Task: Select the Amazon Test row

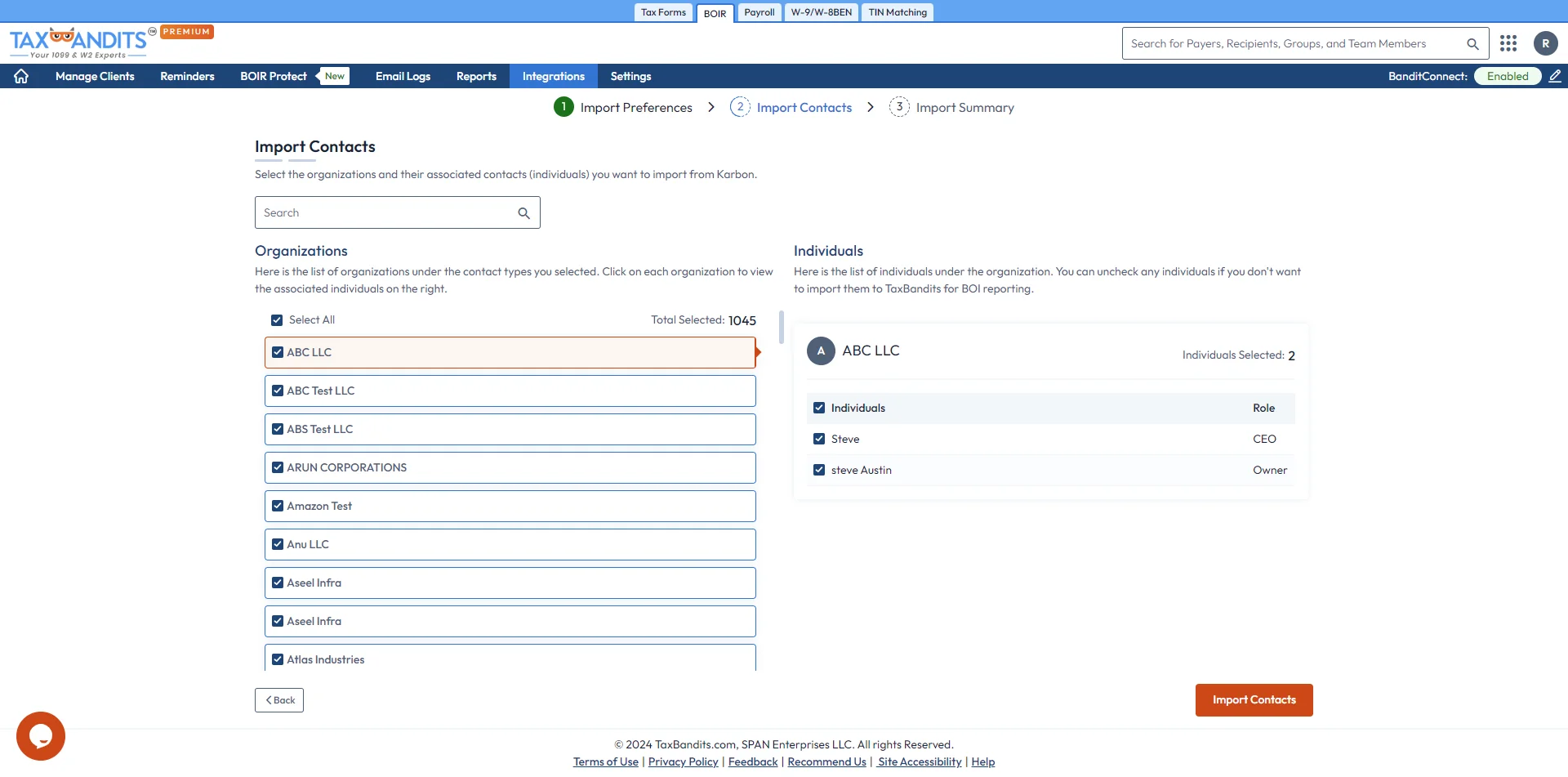Action: (510, 506)
